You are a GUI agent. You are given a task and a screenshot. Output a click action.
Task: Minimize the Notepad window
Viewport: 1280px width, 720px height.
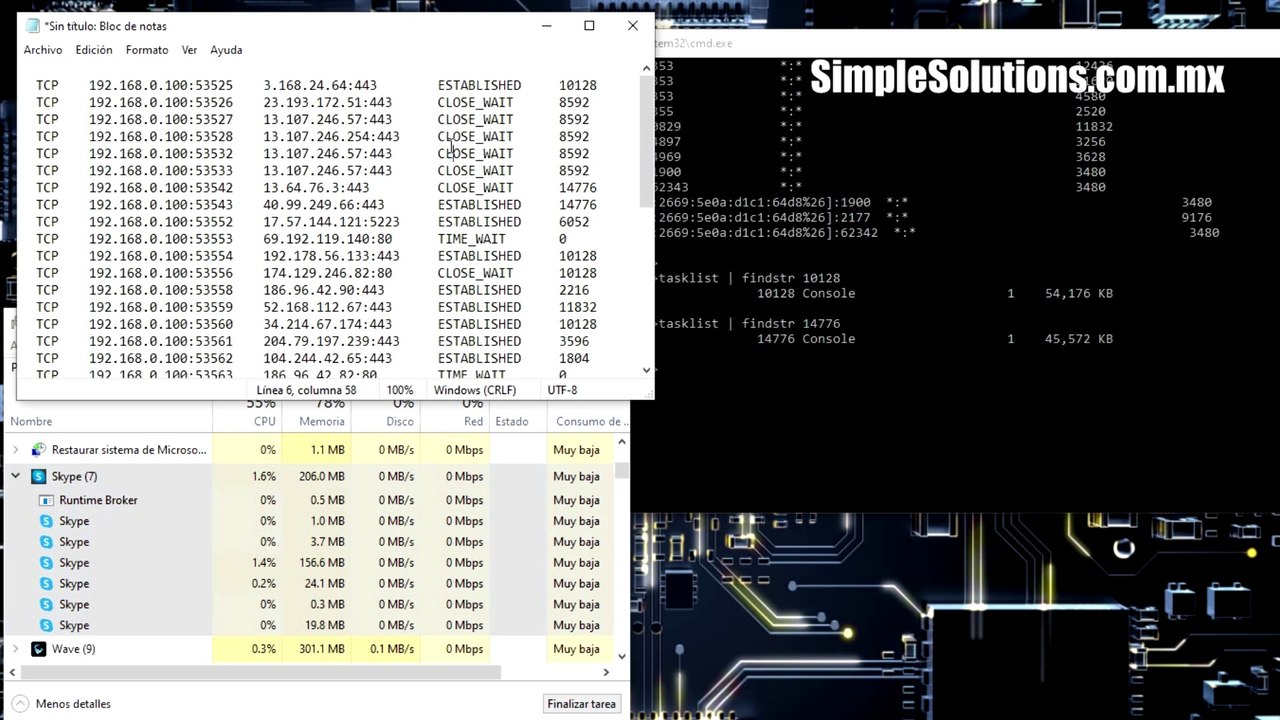pyautogui.click(x=546, y=26)
